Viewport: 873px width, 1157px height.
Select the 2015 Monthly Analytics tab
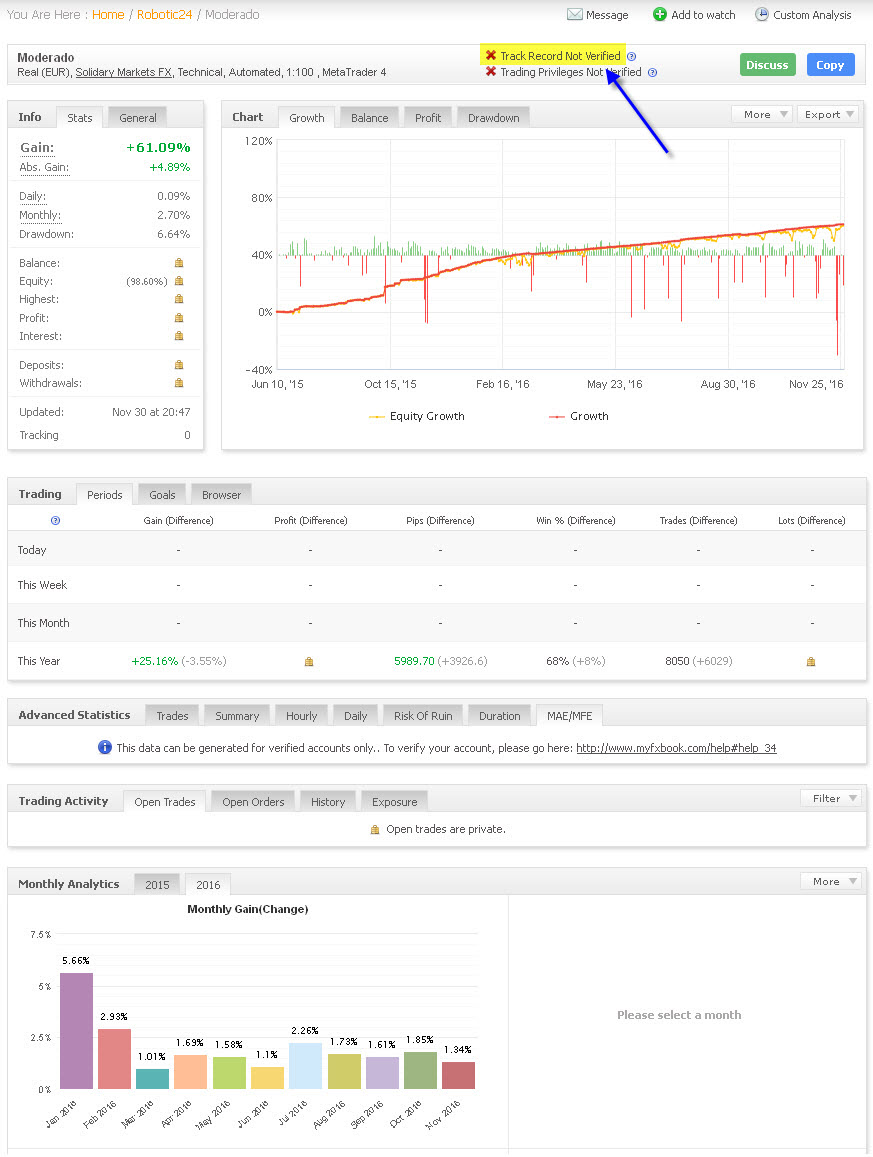coord(157,884)
